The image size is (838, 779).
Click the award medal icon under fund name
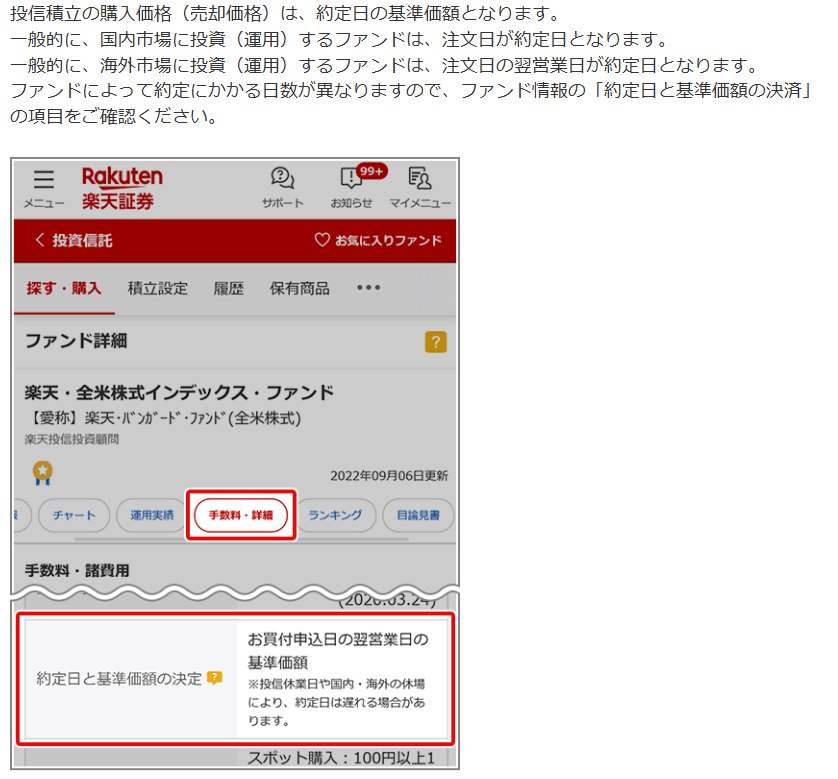tap(42, 471)
